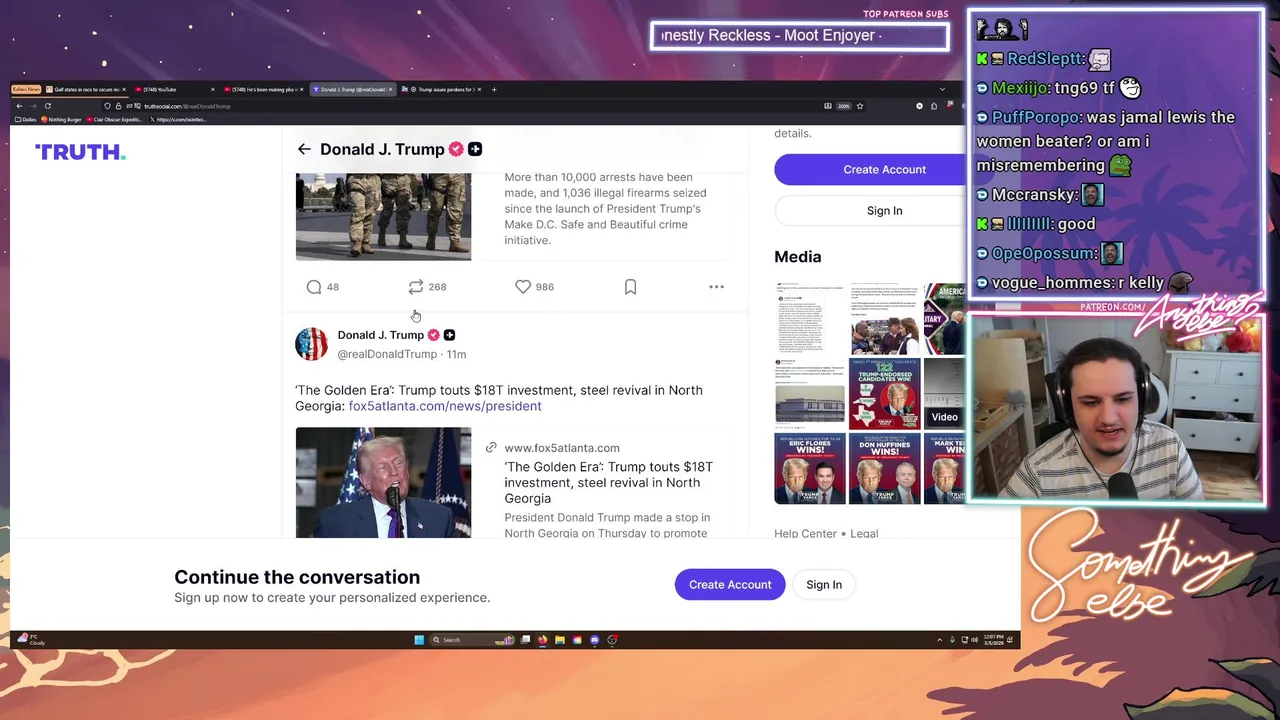
Task: Click Create Account in the bottom banner
Action: pyautogui.click(x=730, y=585)
